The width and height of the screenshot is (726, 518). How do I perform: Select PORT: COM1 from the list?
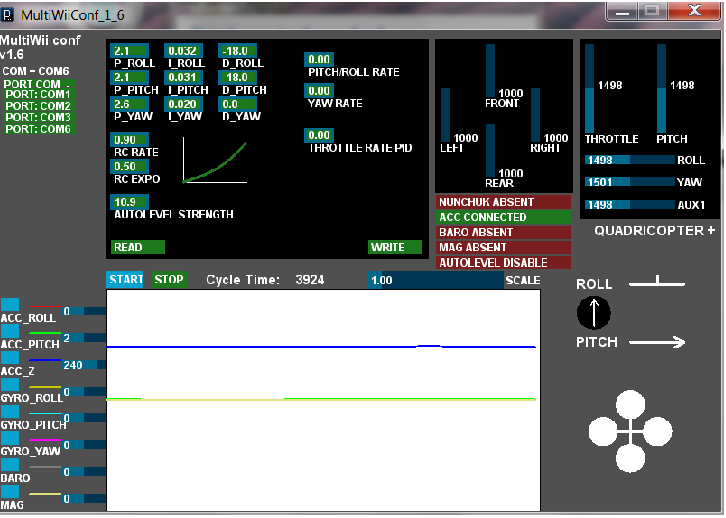(39, 94)
